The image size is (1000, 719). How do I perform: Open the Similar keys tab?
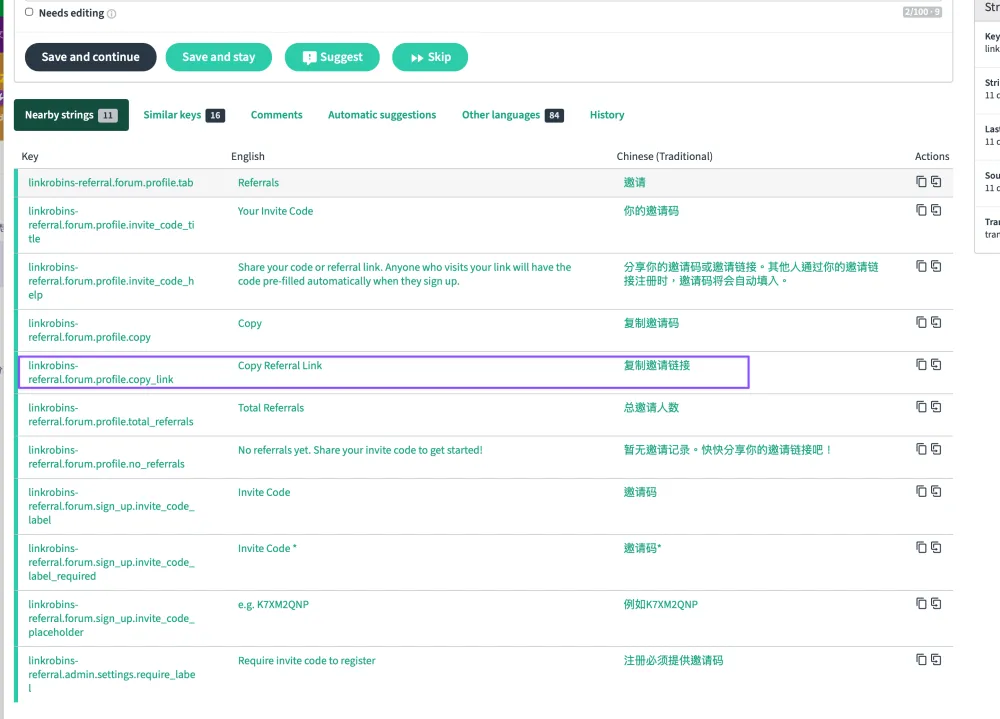(x=184, y=115)
